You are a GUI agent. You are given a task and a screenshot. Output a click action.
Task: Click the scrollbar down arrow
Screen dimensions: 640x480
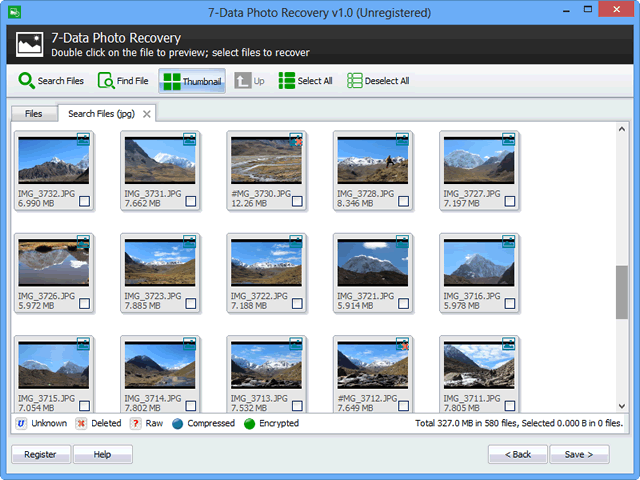[622, 406]
